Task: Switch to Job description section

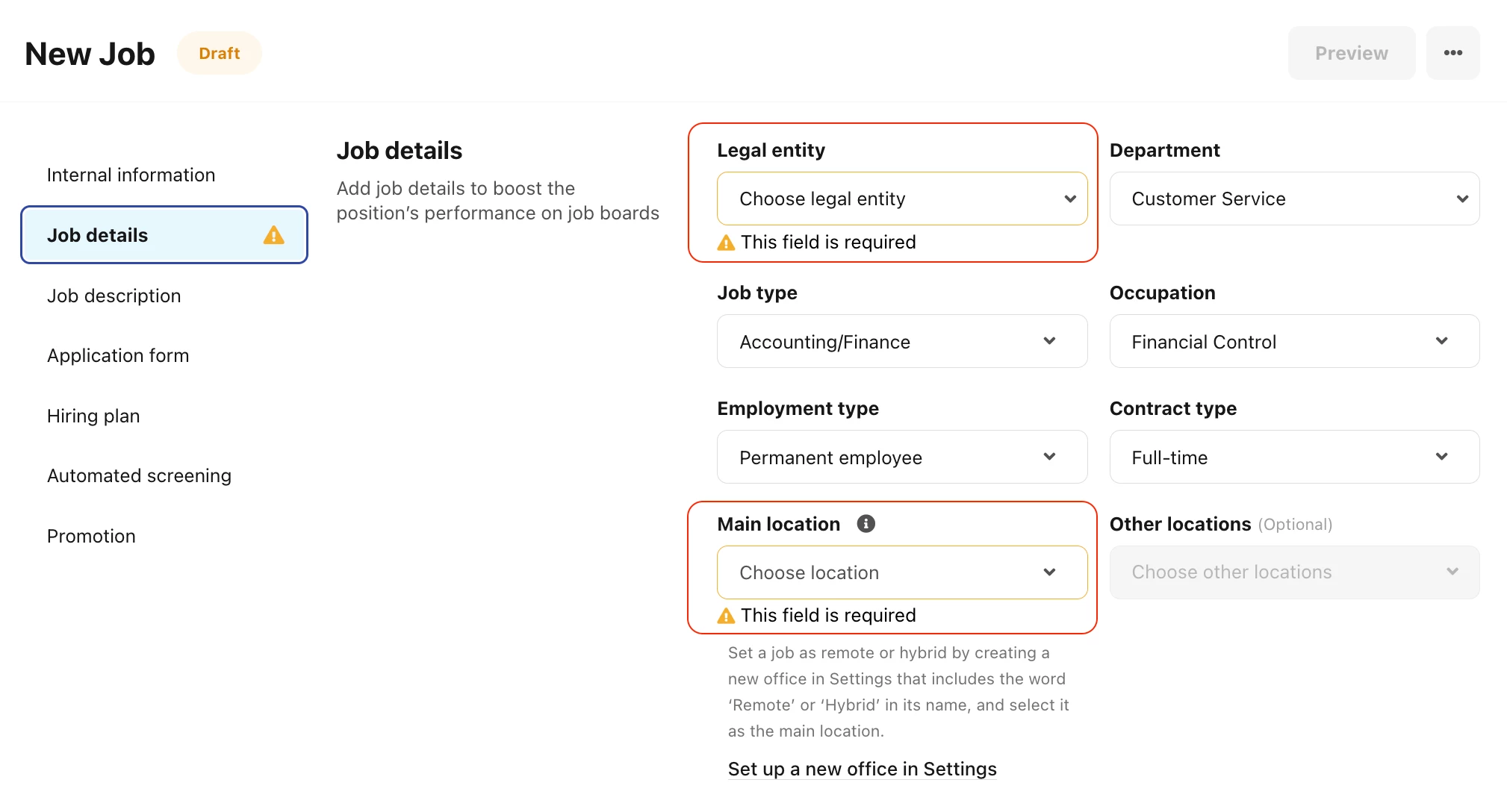Action: tap(114, 296)
